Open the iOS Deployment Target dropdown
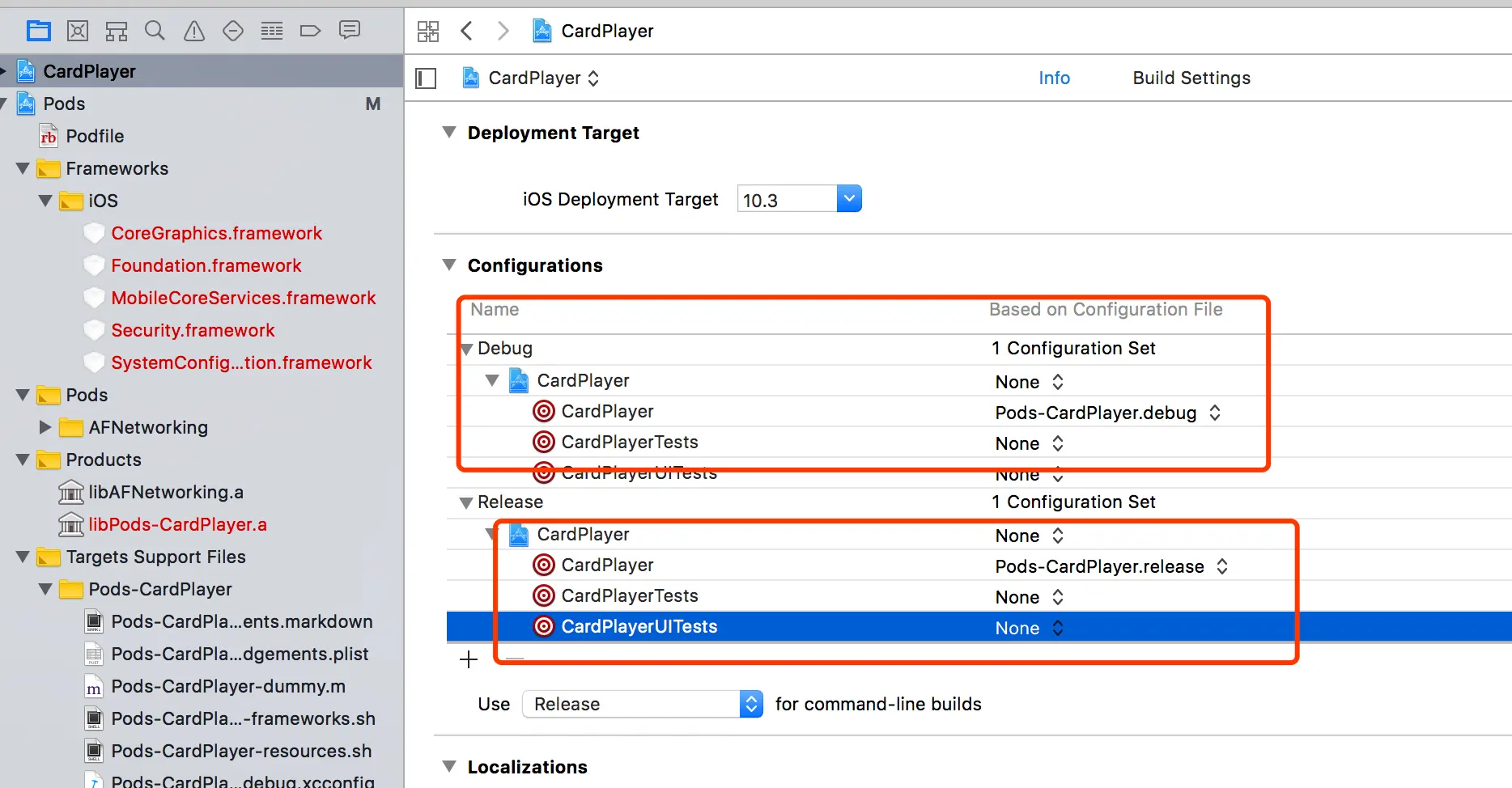The width and height of the screenshot is (1512, 788). 848,198
